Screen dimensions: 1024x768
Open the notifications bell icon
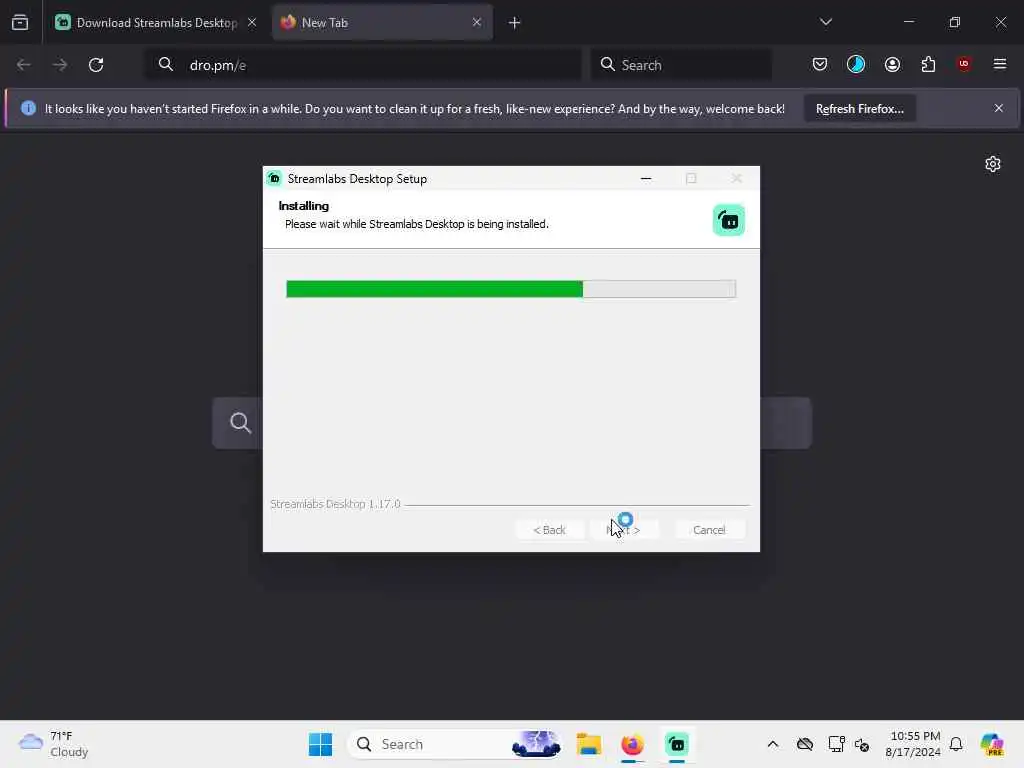click(x=956, y=744)
